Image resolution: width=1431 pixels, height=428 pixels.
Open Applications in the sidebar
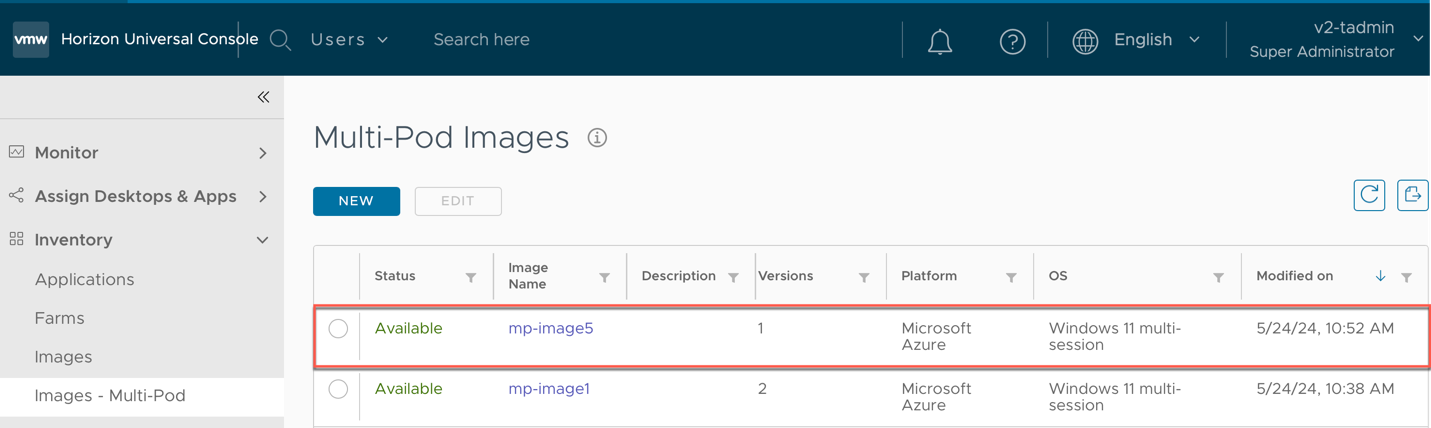(x=84, y=279)
